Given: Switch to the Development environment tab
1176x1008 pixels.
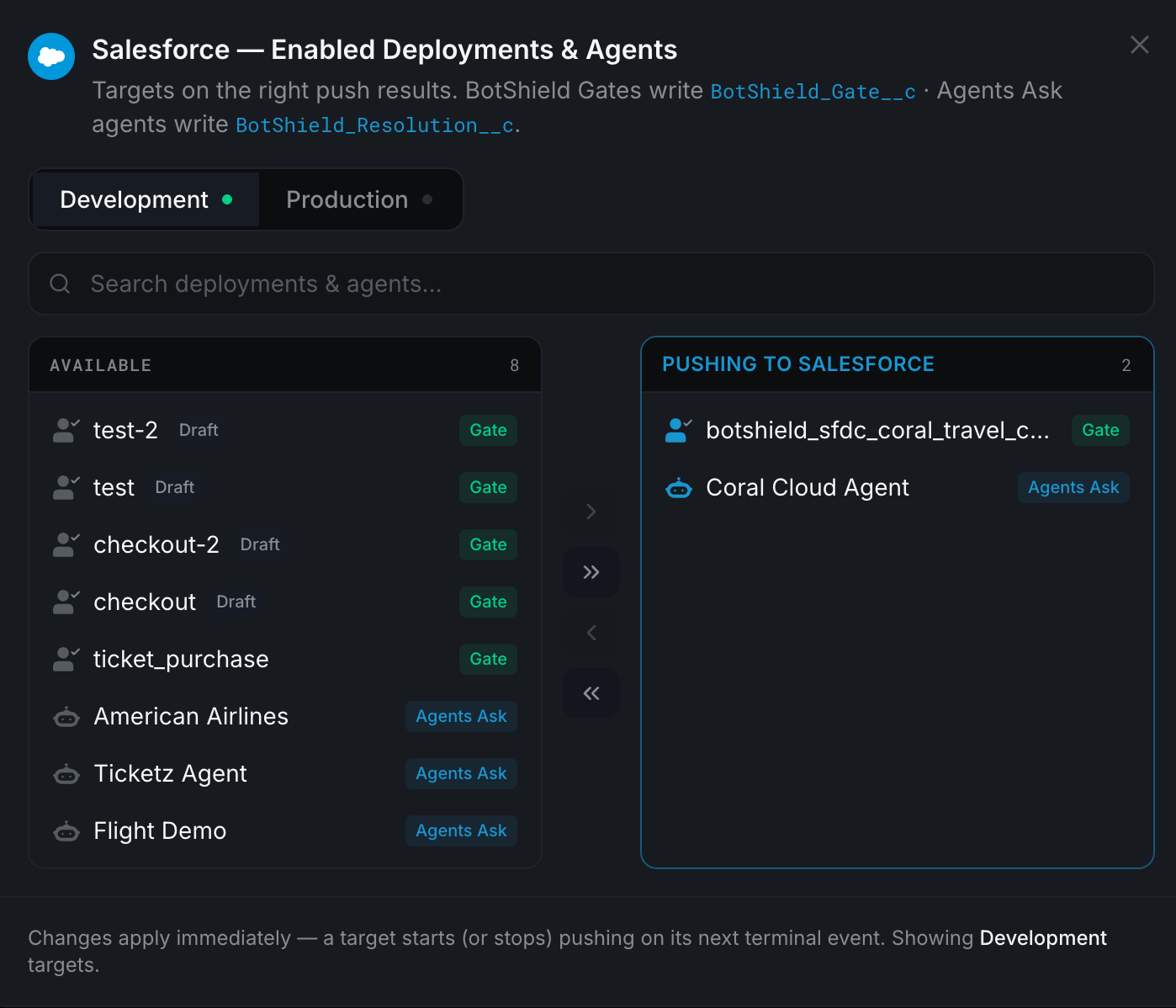Looking at the screenshot, I should coord(146,199).
